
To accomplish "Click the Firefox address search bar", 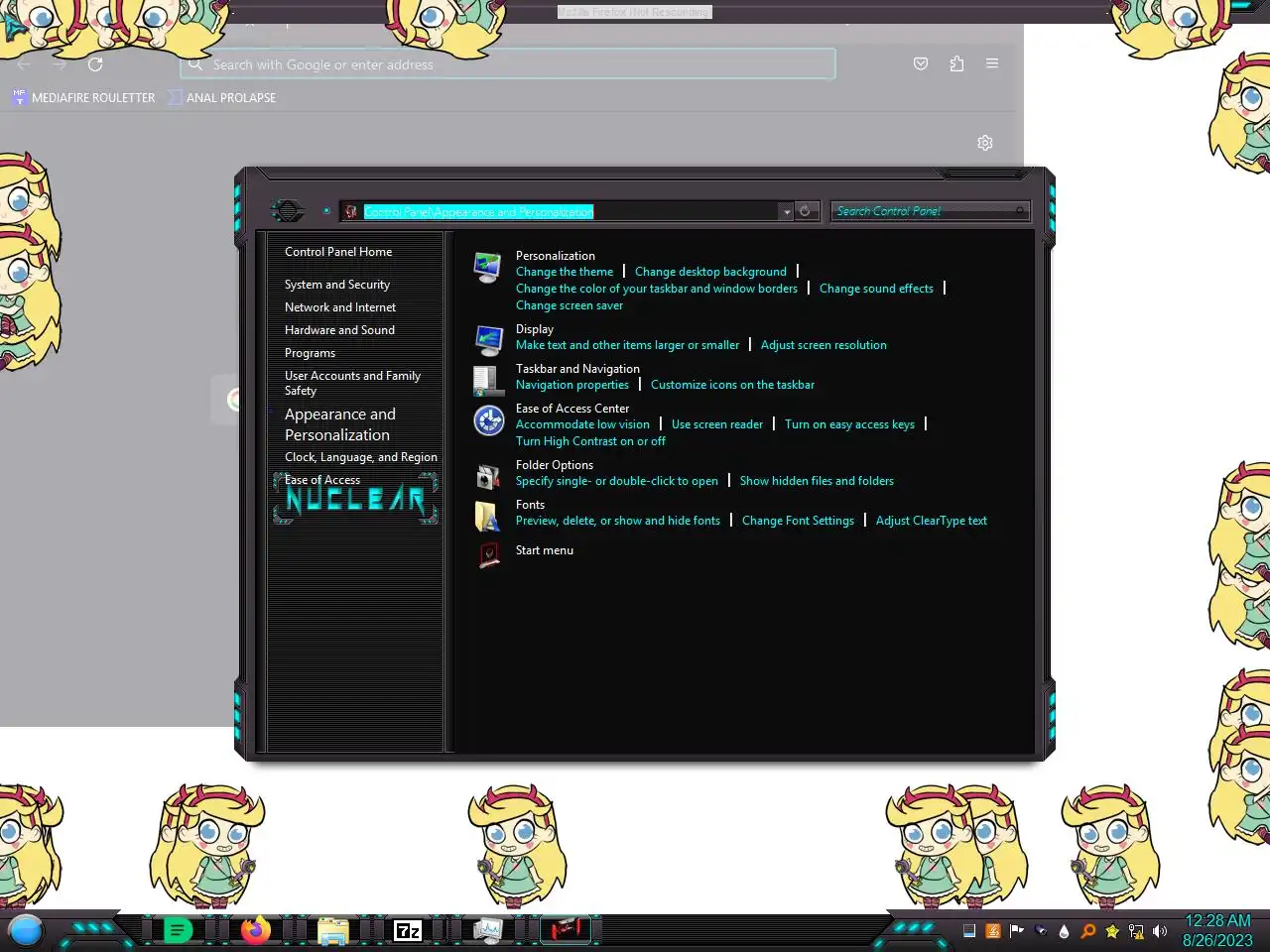I will pos(508,64).
